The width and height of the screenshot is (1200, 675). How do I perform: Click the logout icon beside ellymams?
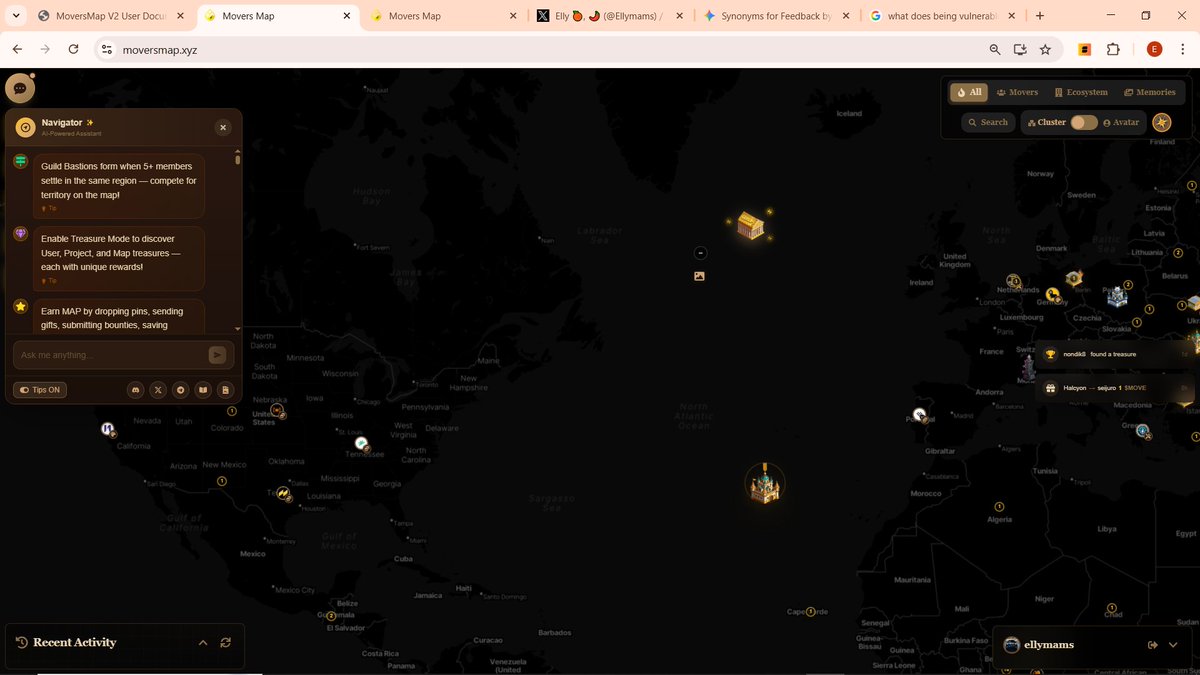click(1153, 645)
